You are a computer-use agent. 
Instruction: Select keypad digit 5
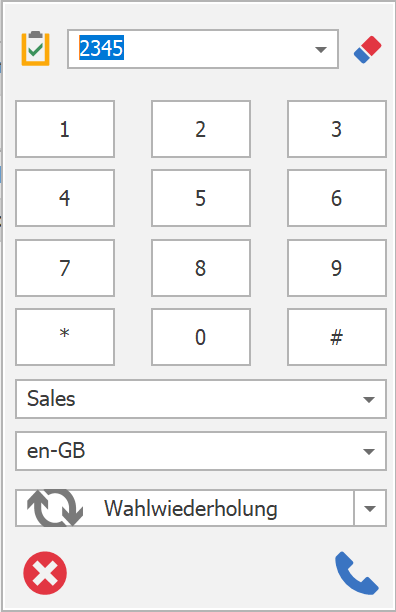click(201, 198)
